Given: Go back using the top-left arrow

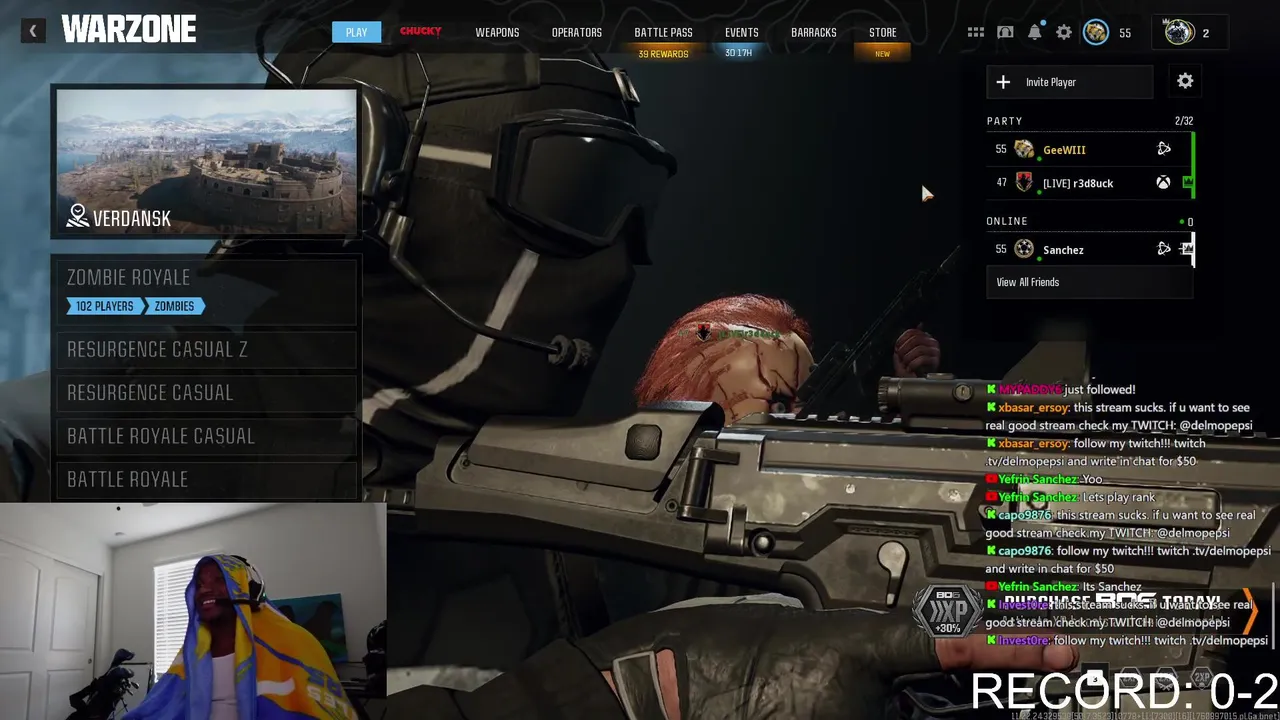Looking at the screenshot, I should click(x=32, y=31).
